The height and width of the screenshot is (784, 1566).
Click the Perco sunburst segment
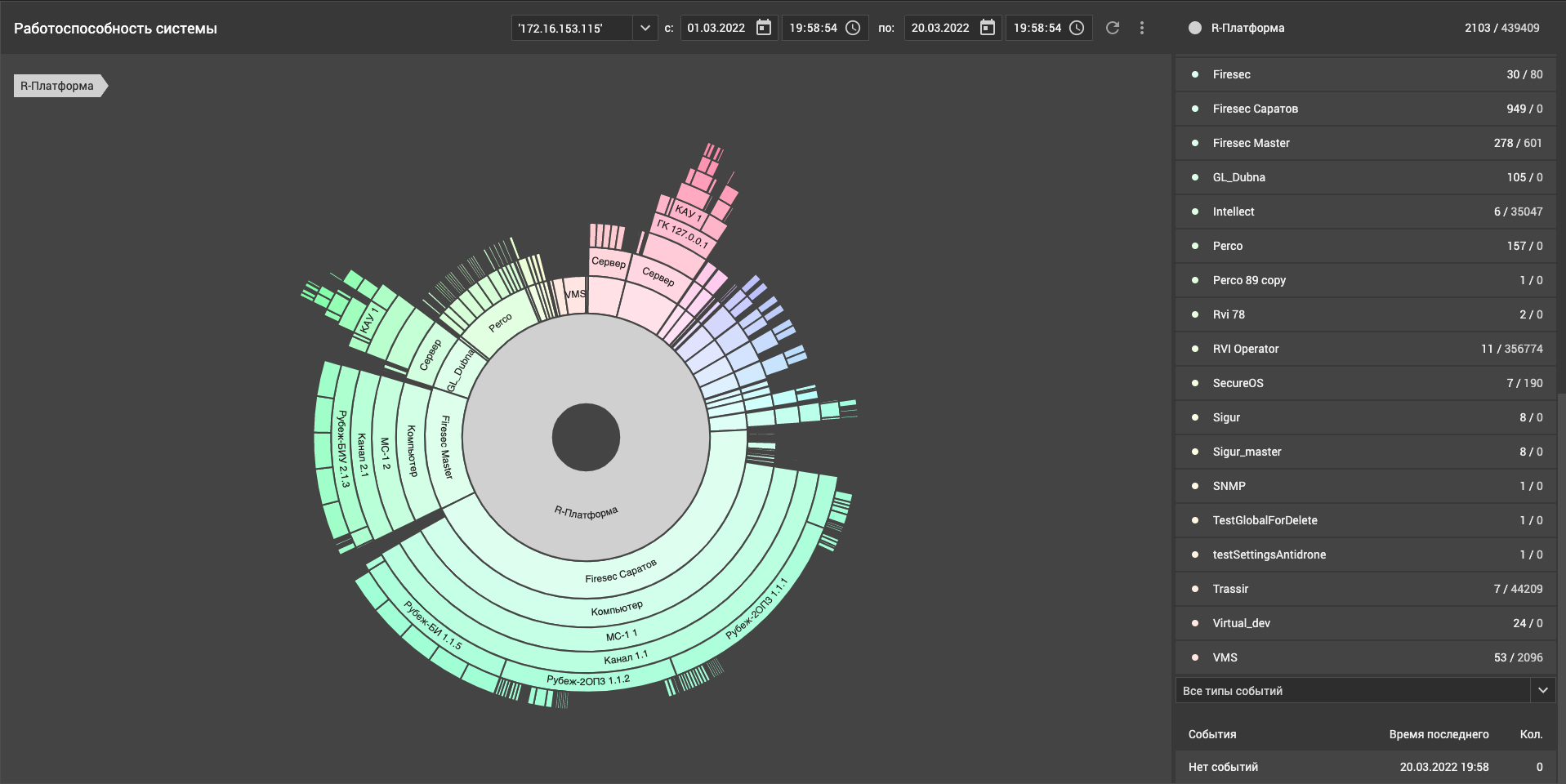501,323
